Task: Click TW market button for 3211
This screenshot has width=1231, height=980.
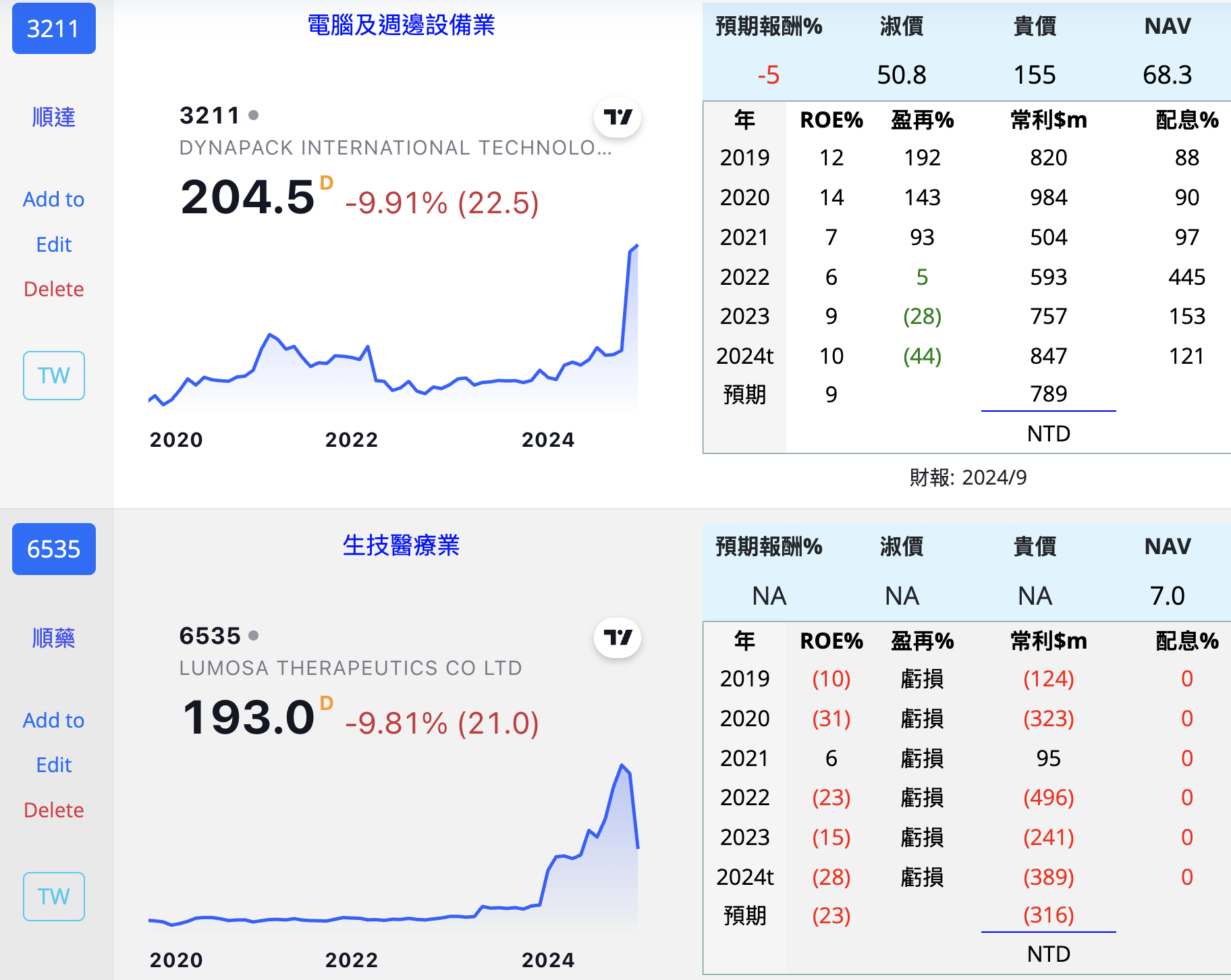Action: click(x=54, y=375)
